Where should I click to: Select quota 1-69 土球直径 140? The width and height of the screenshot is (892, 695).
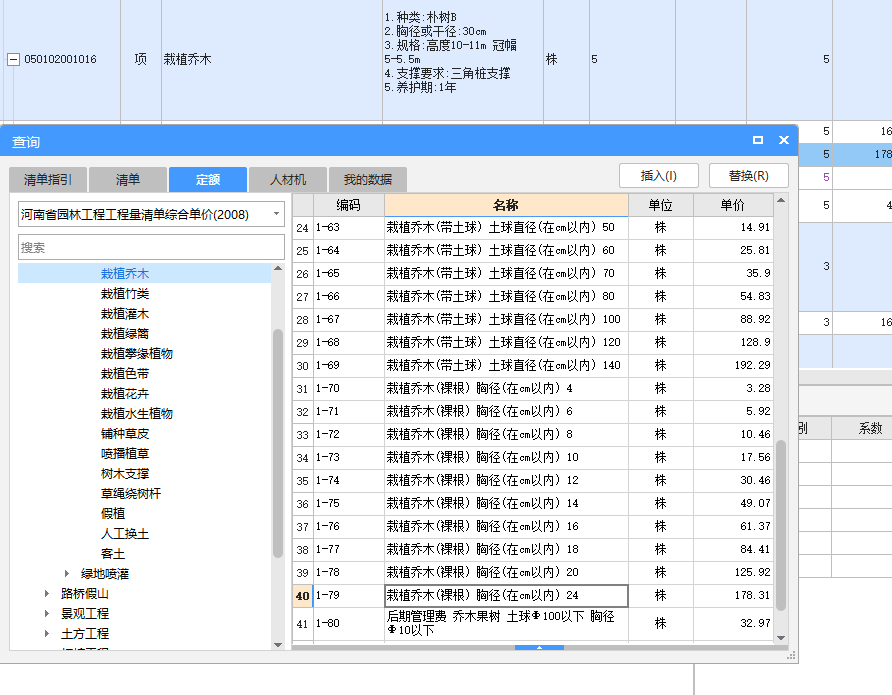point(533,365)
